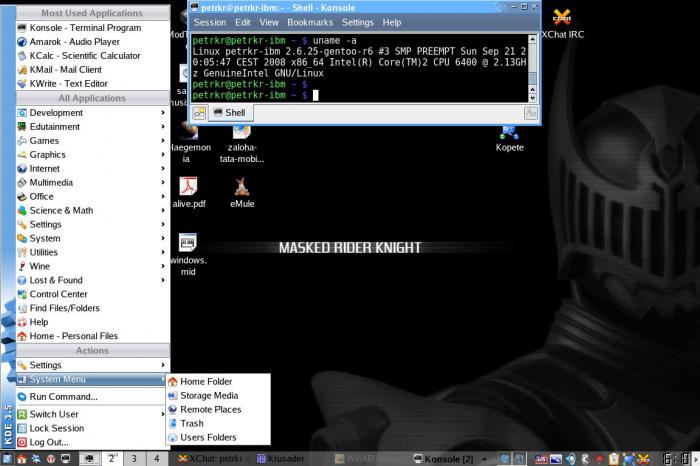Open Help from the K menu
700x466 pixels.
coord(92,322)
